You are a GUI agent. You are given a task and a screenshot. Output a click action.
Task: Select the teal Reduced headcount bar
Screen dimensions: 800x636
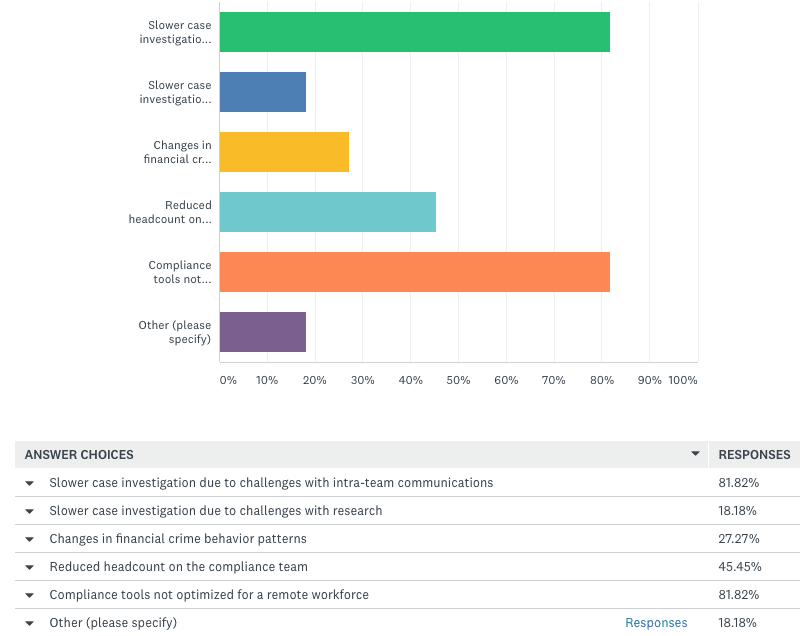click(328, 212)
